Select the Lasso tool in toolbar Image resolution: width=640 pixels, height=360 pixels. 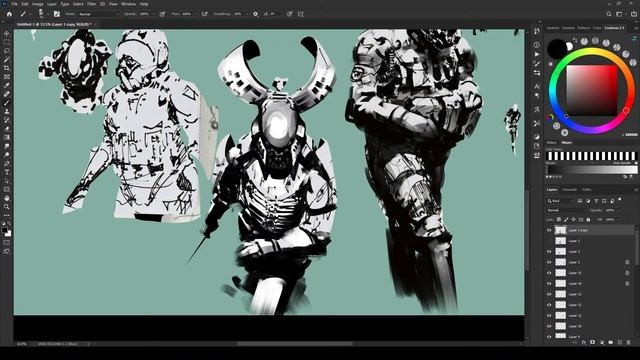point(7,51)
